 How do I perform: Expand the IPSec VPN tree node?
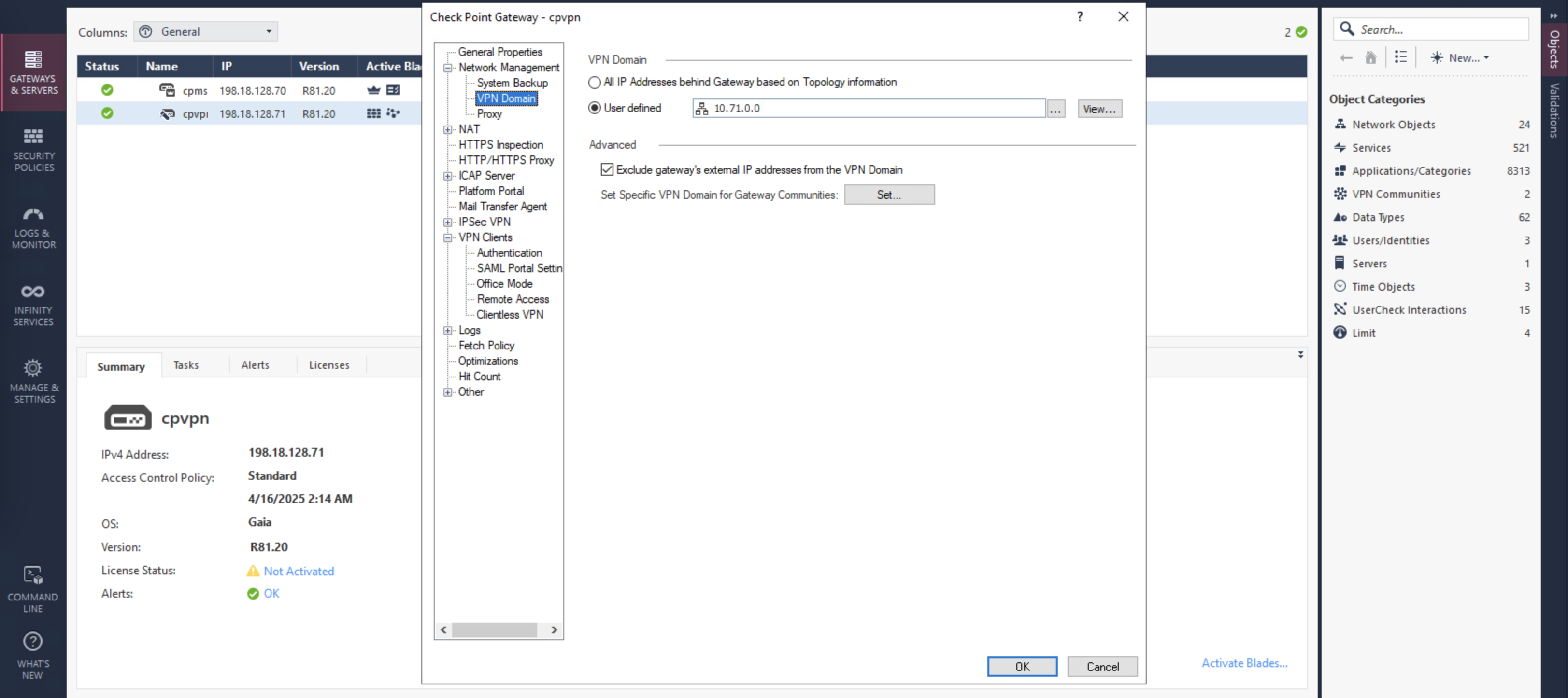448,223
